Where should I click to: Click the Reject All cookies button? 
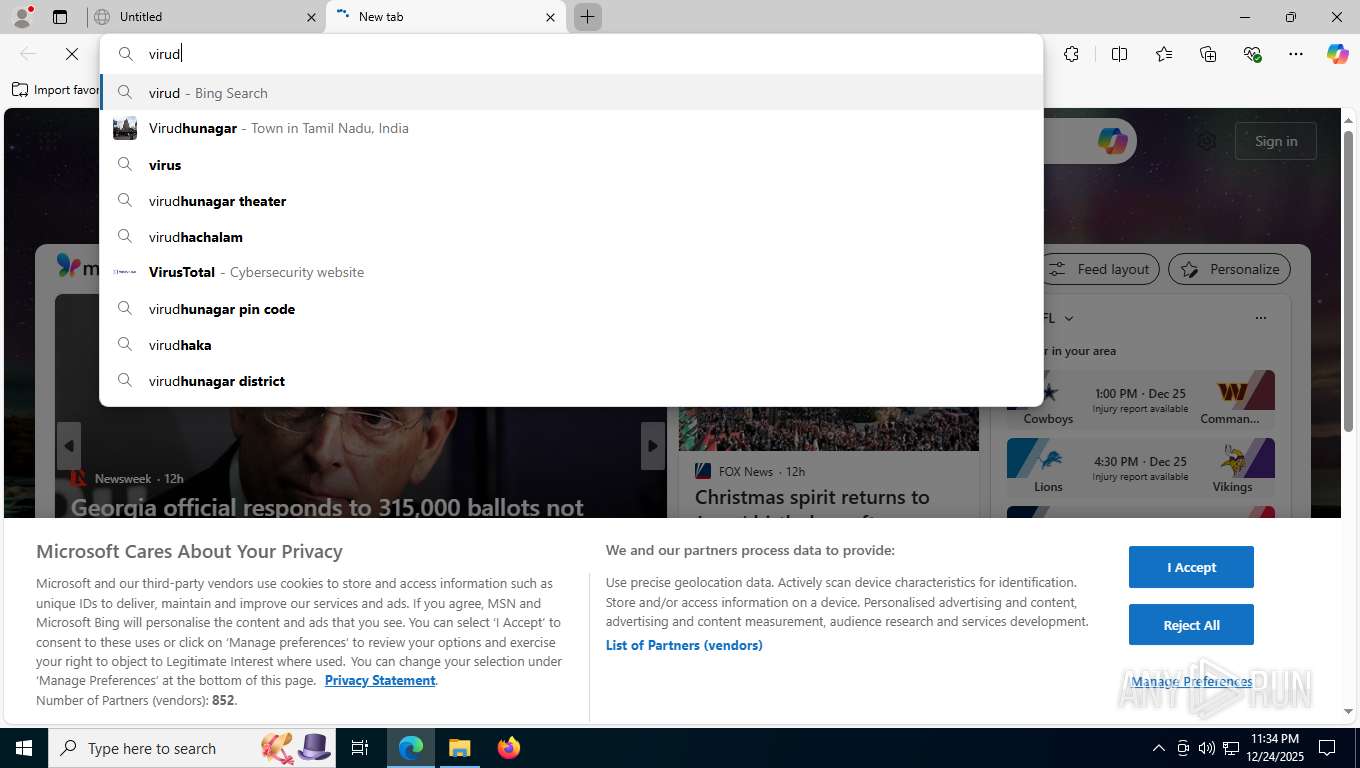tap(1191, 625)
